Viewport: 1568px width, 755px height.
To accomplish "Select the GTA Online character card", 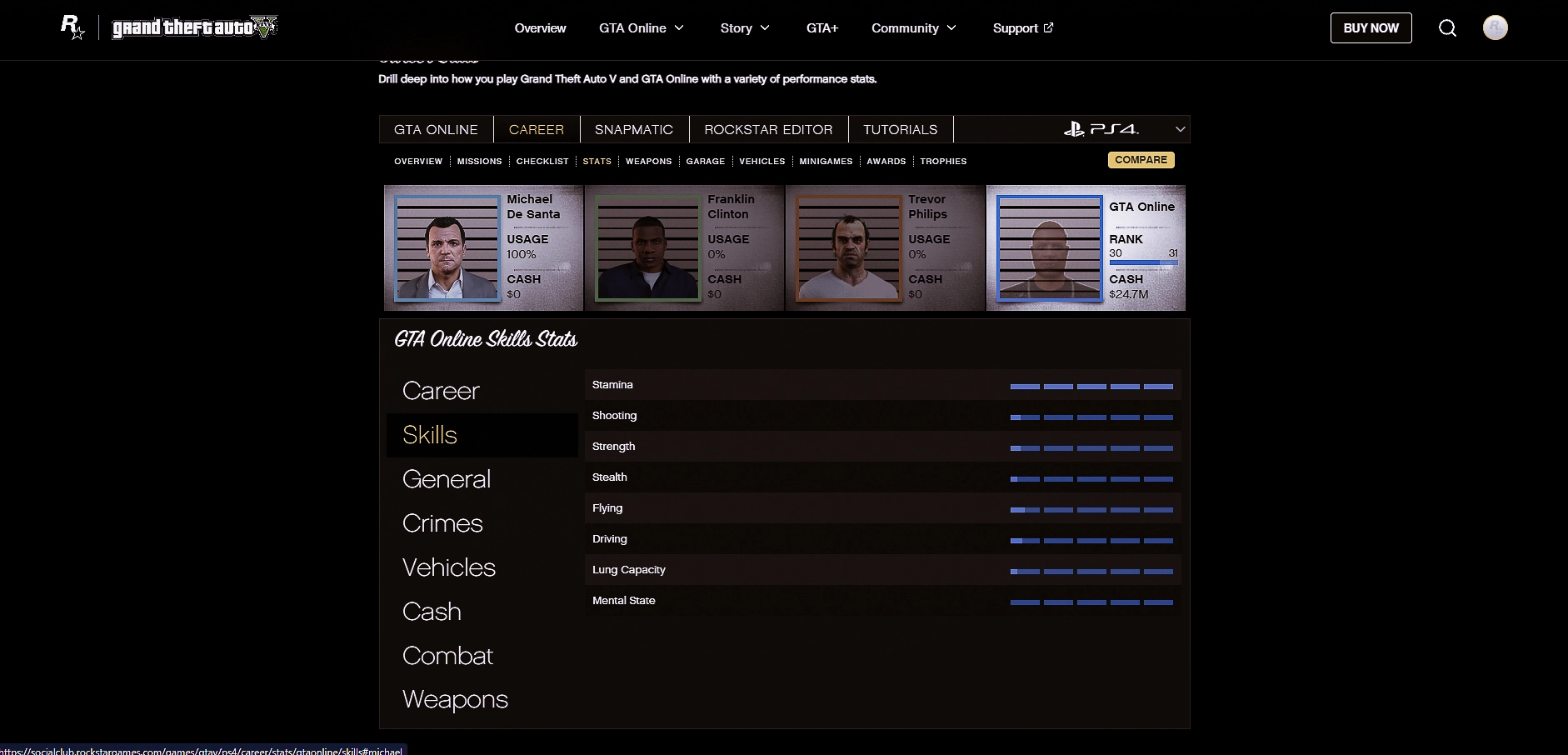I will (1086, 248).
